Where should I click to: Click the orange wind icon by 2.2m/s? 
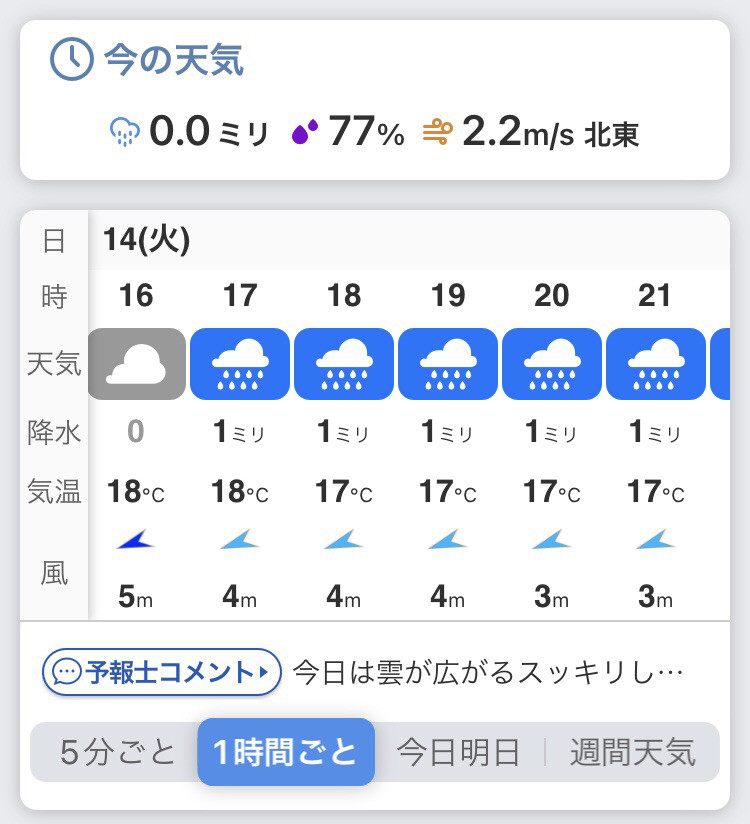(x=438, y=132)
